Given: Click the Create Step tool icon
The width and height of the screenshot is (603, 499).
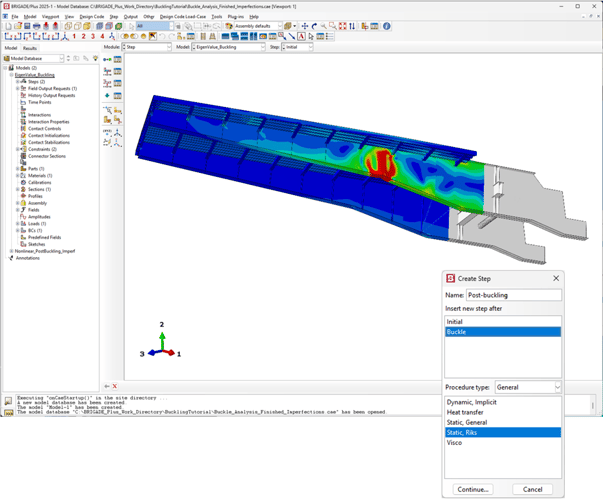Looking at the screenshot, I should pos(107,60).
